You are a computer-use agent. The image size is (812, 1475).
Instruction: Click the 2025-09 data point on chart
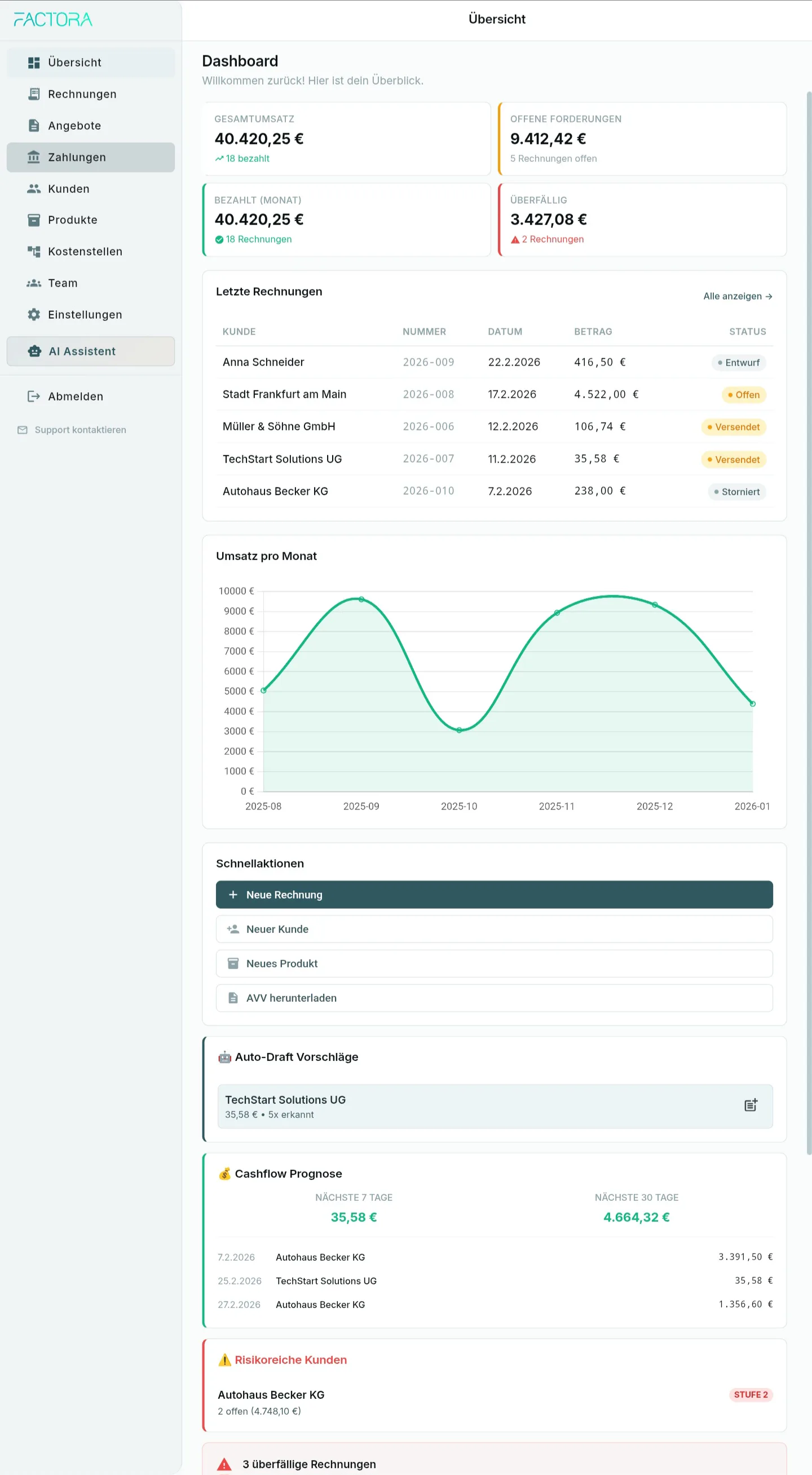361,600
